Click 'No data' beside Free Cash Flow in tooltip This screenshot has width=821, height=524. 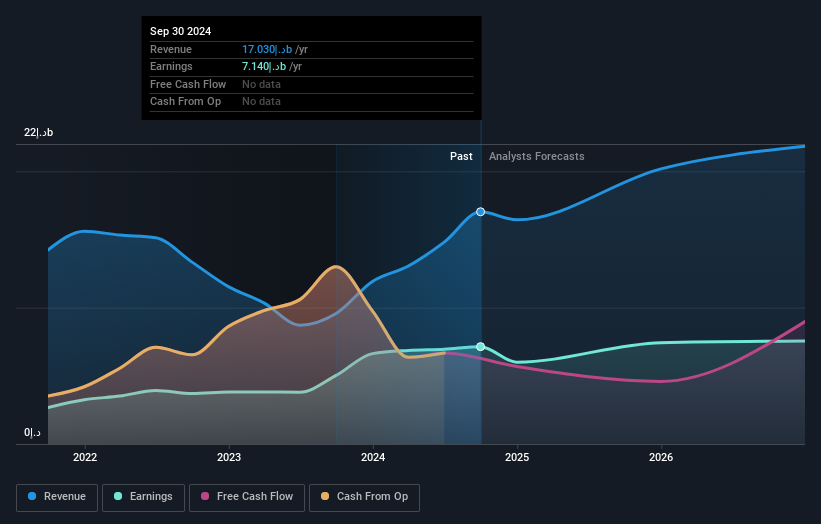[x=261, y=84]
